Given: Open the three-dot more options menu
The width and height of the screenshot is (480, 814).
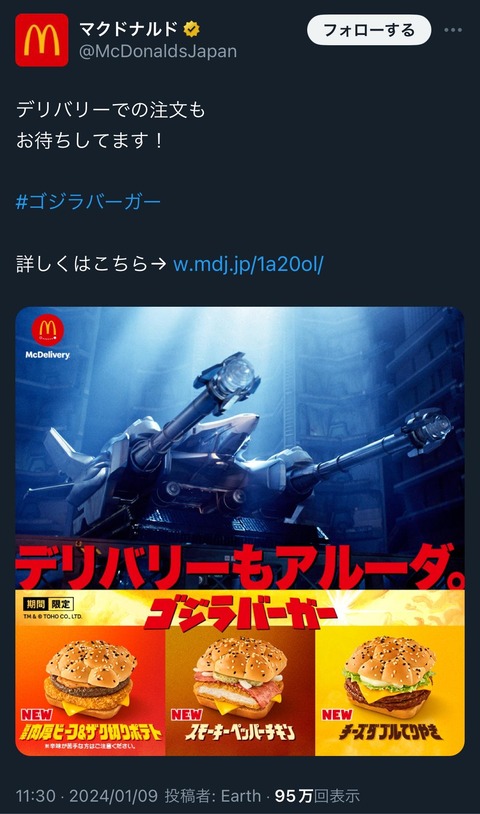Looking at the screenshot, I should tap(453, 30).
